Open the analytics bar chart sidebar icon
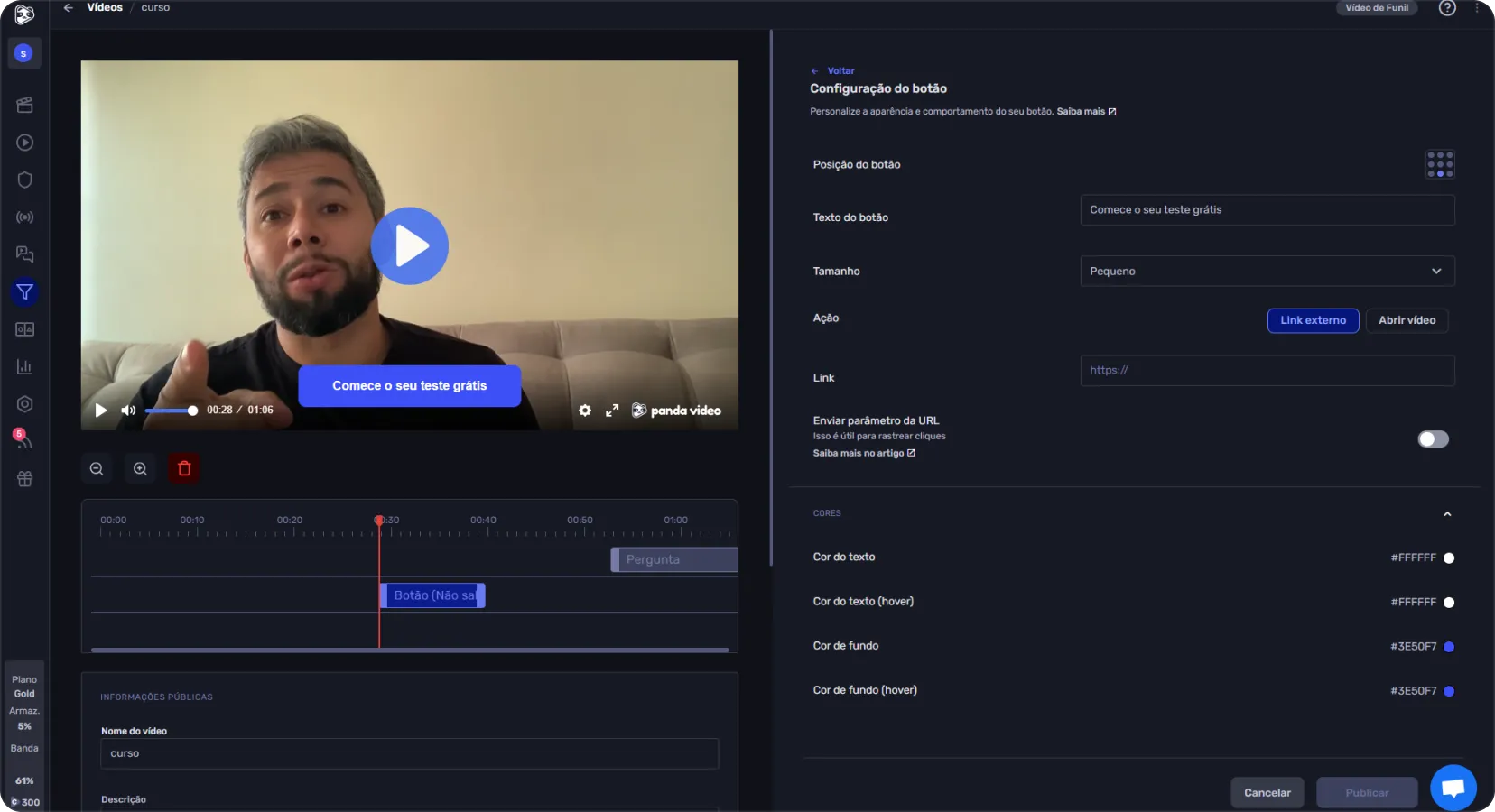Image resolution: width=1495 pixels, height=812 pixels. click(24, 367)
